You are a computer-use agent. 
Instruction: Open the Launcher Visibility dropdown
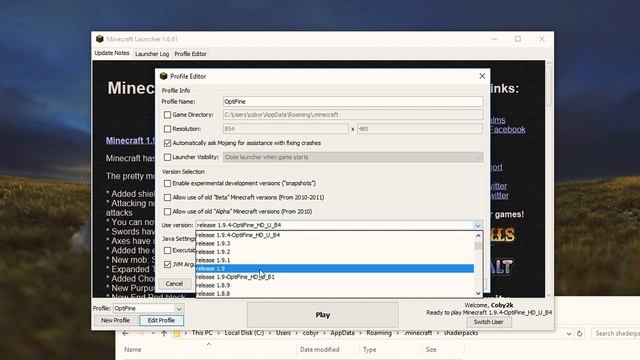478,157
